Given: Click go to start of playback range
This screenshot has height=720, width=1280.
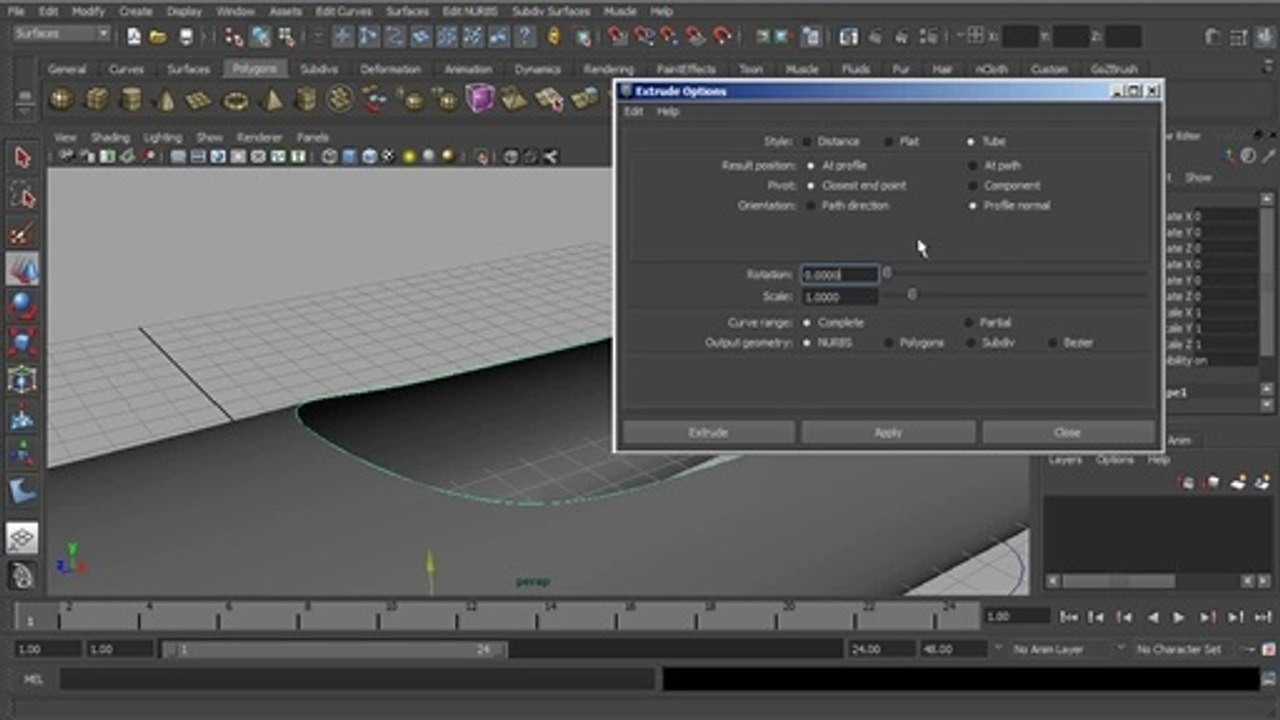Looking at the screenshot, I should 1069,617.
